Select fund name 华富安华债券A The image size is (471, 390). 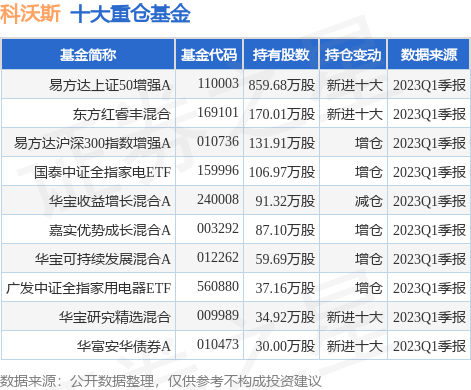[124, 346]
